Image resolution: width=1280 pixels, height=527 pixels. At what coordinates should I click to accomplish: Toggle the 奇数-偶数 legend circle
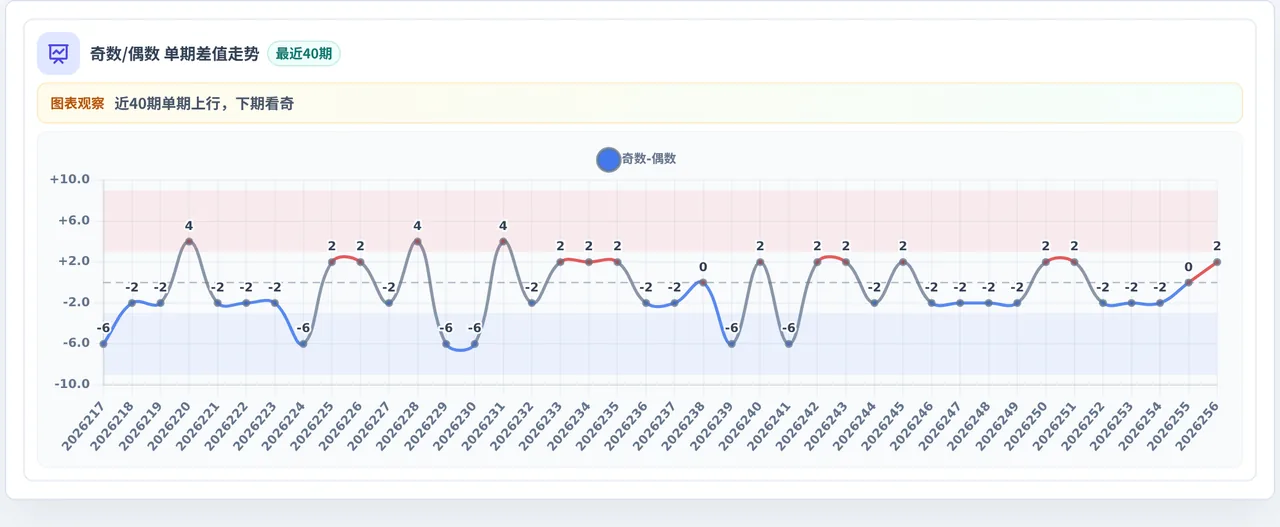(x=608, y=159)
